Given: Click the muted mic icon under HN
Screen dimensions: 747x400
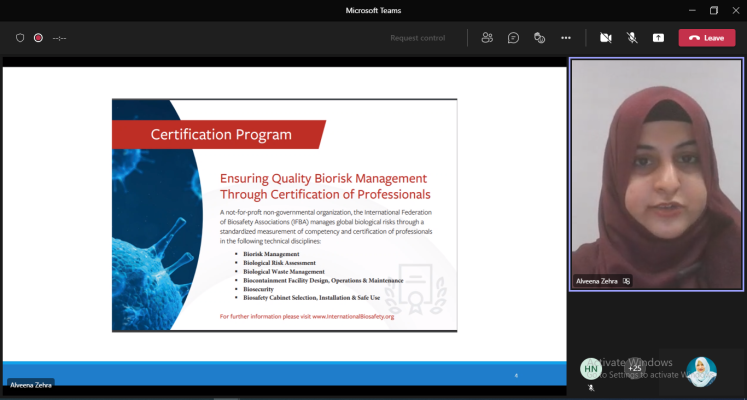Looking at the screenshot, I should 591,386.
